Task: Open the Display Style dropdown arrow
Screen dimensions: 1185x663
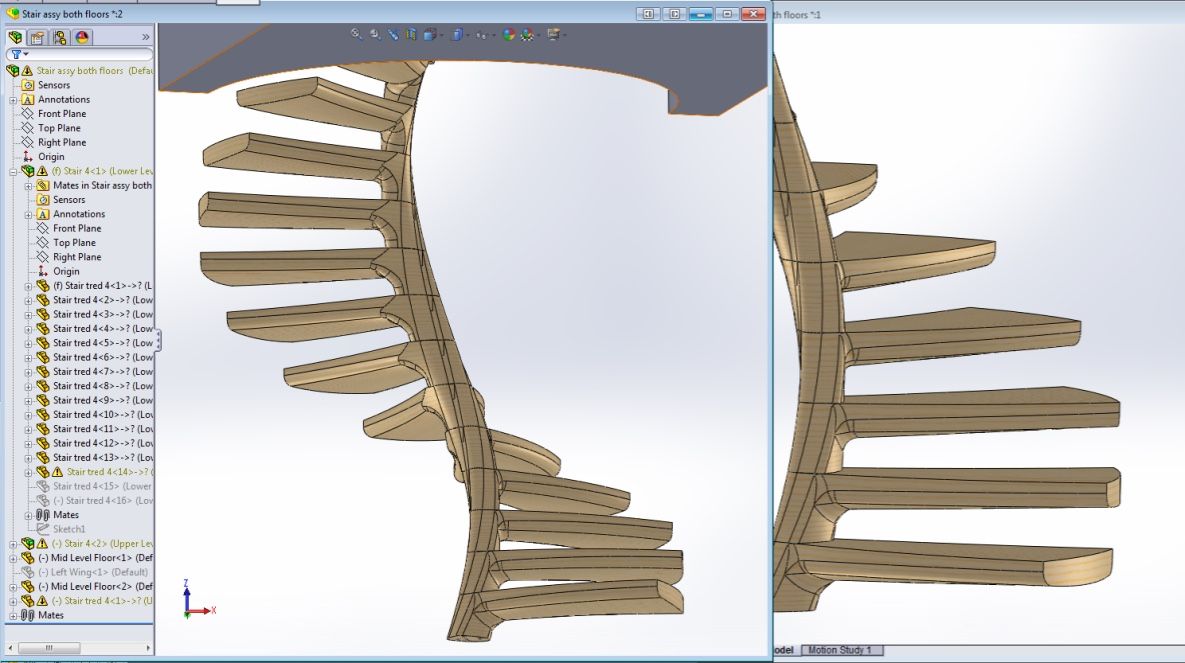Action: [x=468, y=34]
